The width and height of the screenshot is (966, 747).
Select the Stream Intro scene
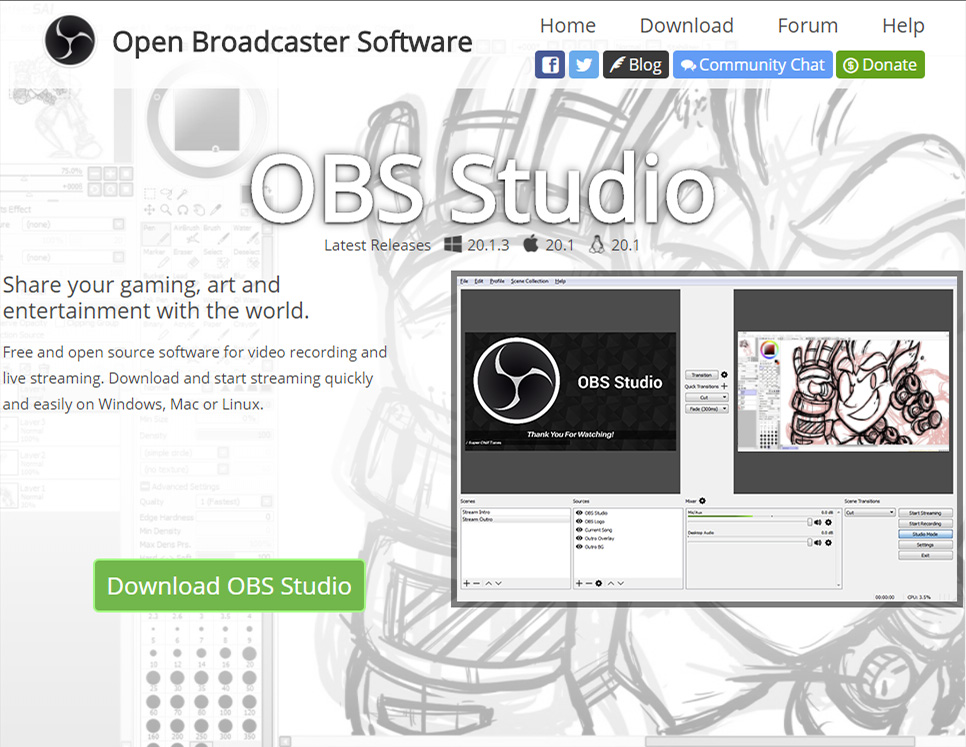click(x=515, y=512)
